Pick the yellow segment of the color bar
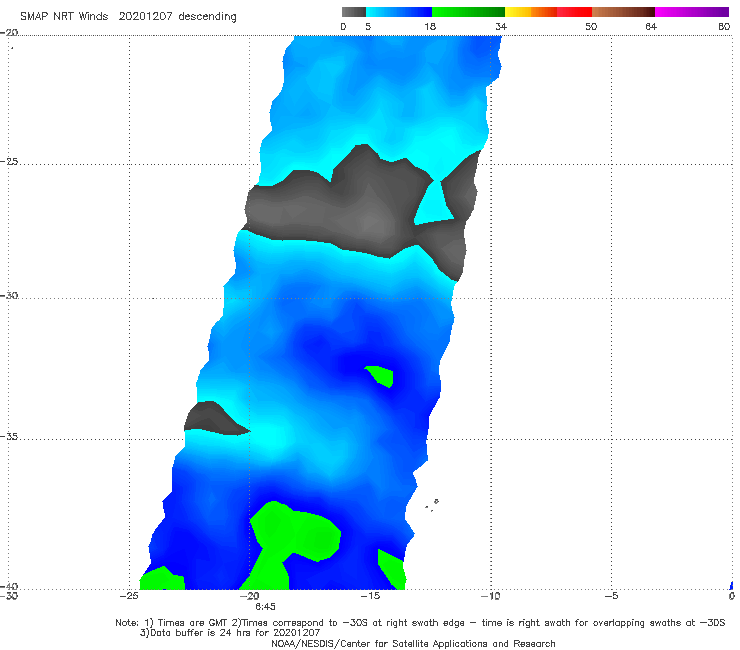Image resolution: width=740 pixels, height=650 pixels. point(518,12)
